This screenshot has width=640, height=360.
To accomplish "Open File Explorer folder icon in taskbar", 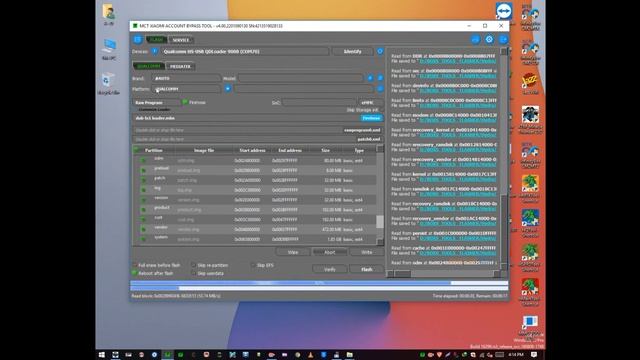I will 350,355.
